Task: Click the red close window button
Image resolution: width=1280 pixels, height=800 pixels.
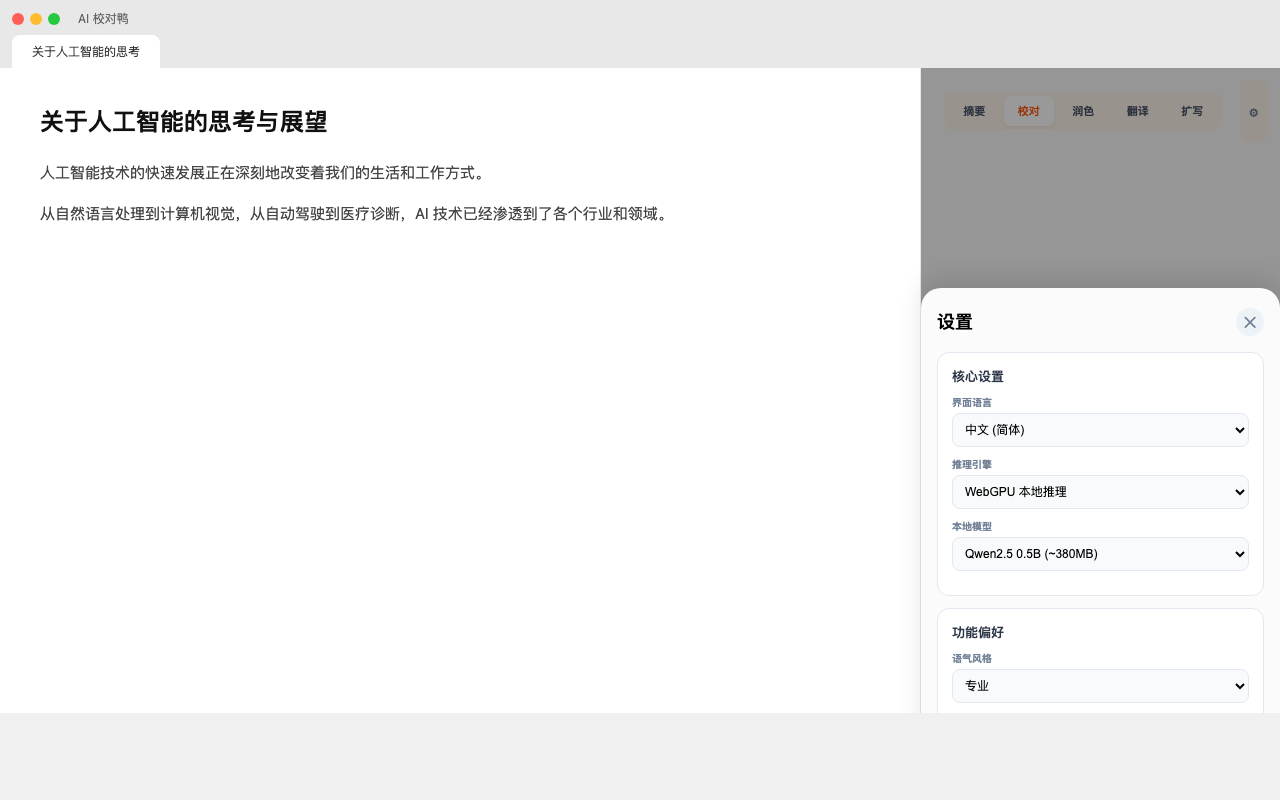Action: click(x=18, y=19)
